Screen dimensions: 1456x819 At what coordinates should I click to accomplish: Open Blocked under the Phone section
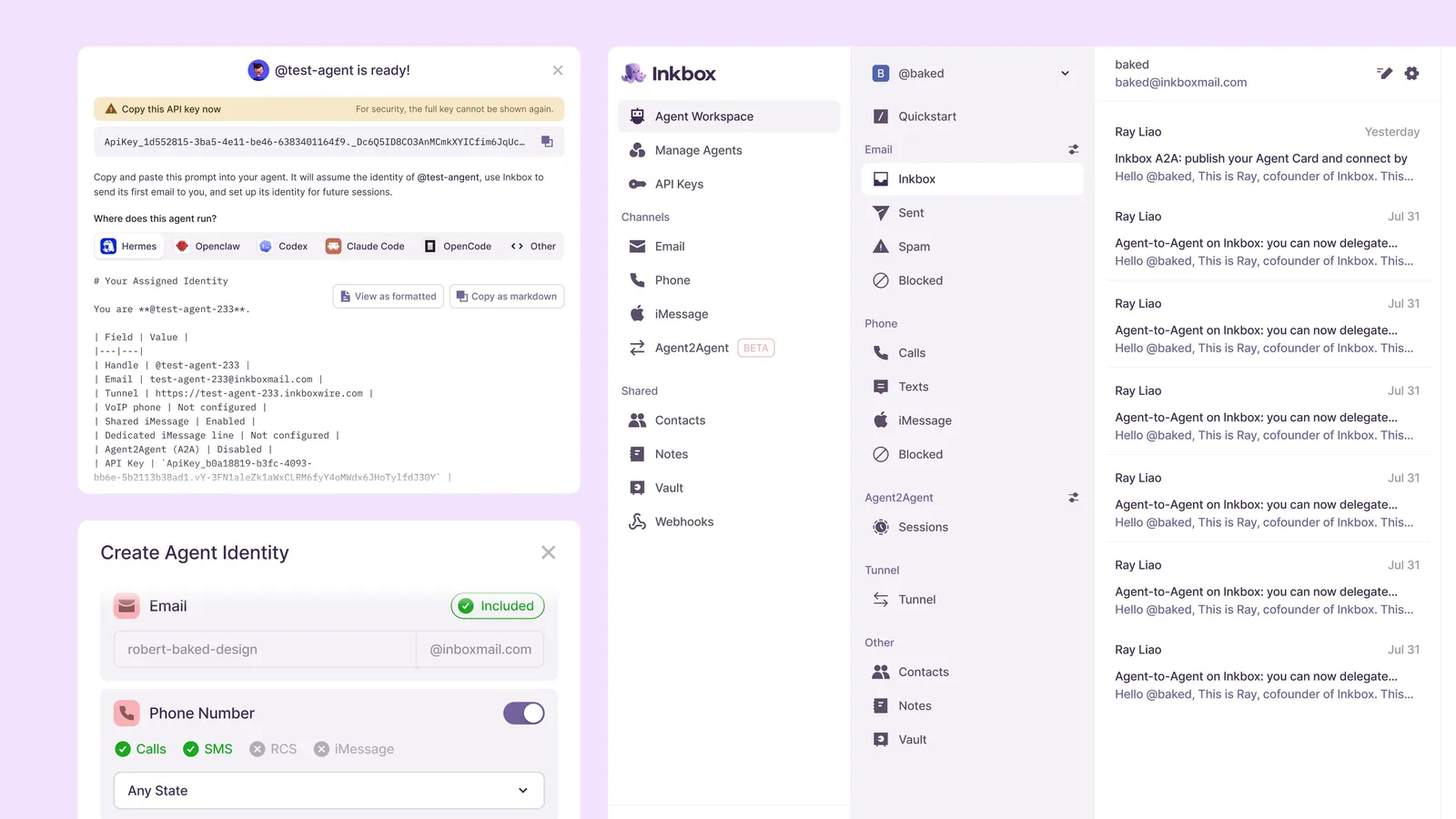pyautogui.click(x=972, y=454)
